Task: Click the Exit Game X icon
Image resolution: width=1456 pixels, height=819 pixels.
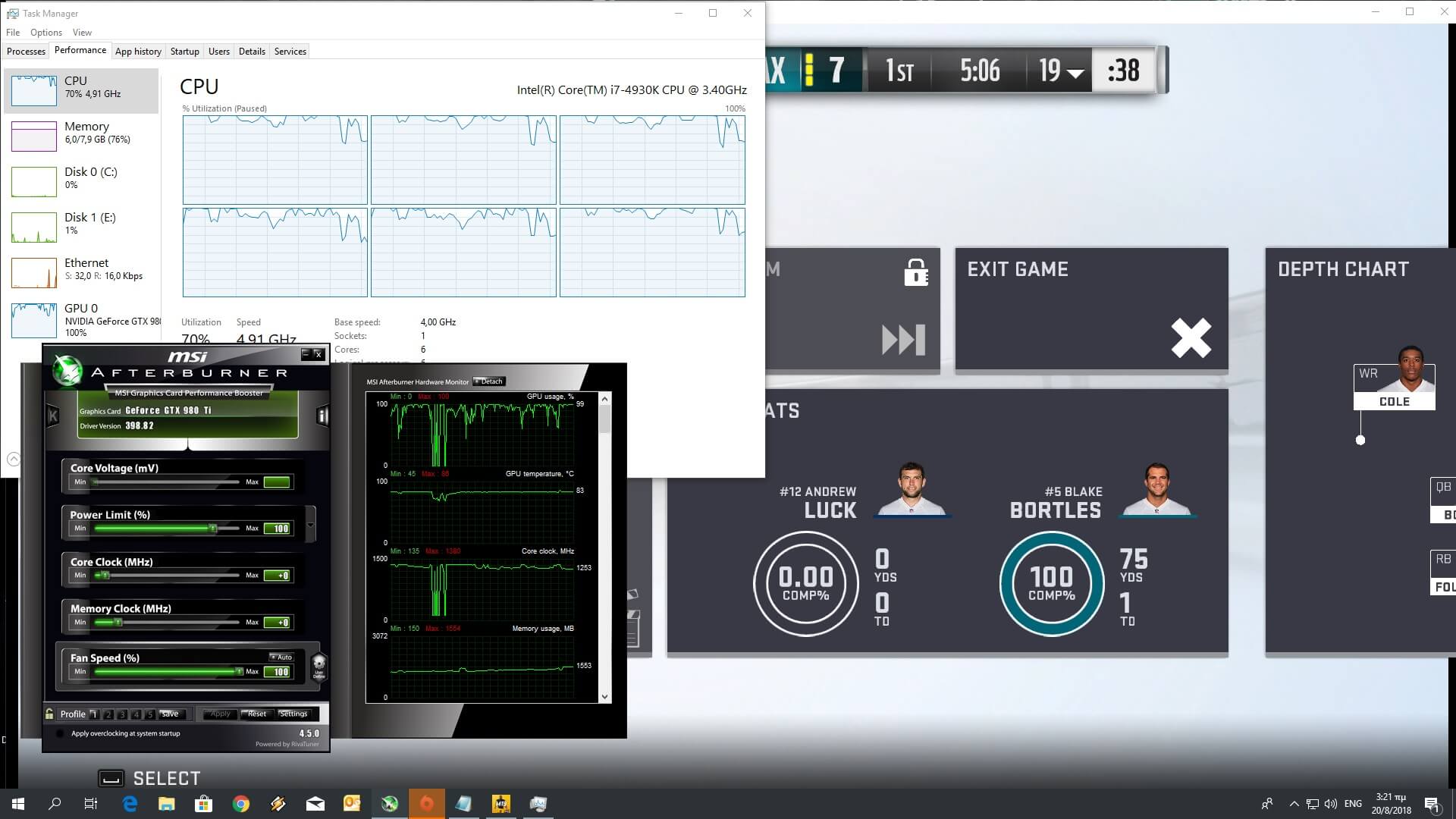Action: (x=1191, y=337)
